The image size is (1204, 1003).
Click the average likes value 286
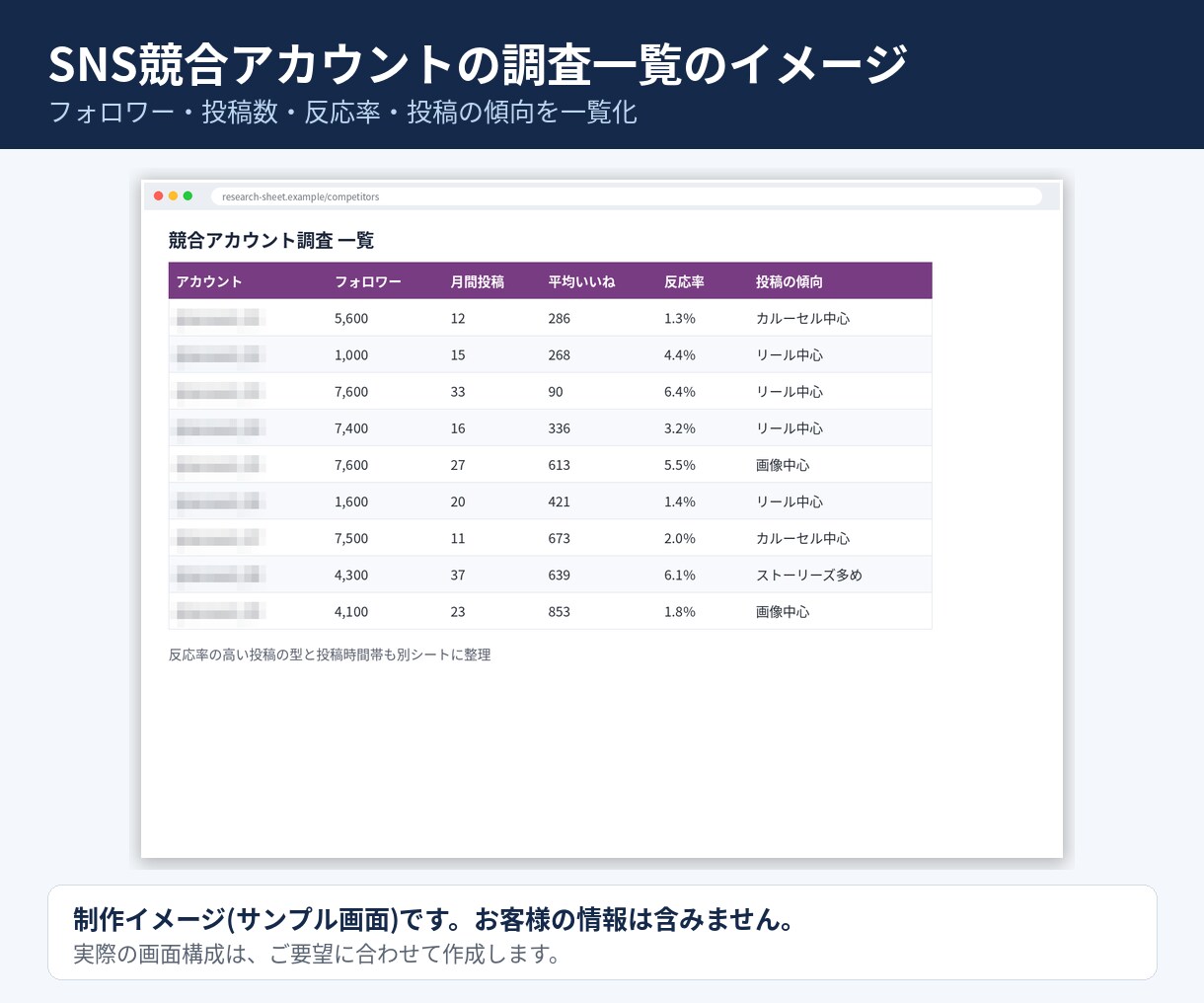[x=560, y=319]
